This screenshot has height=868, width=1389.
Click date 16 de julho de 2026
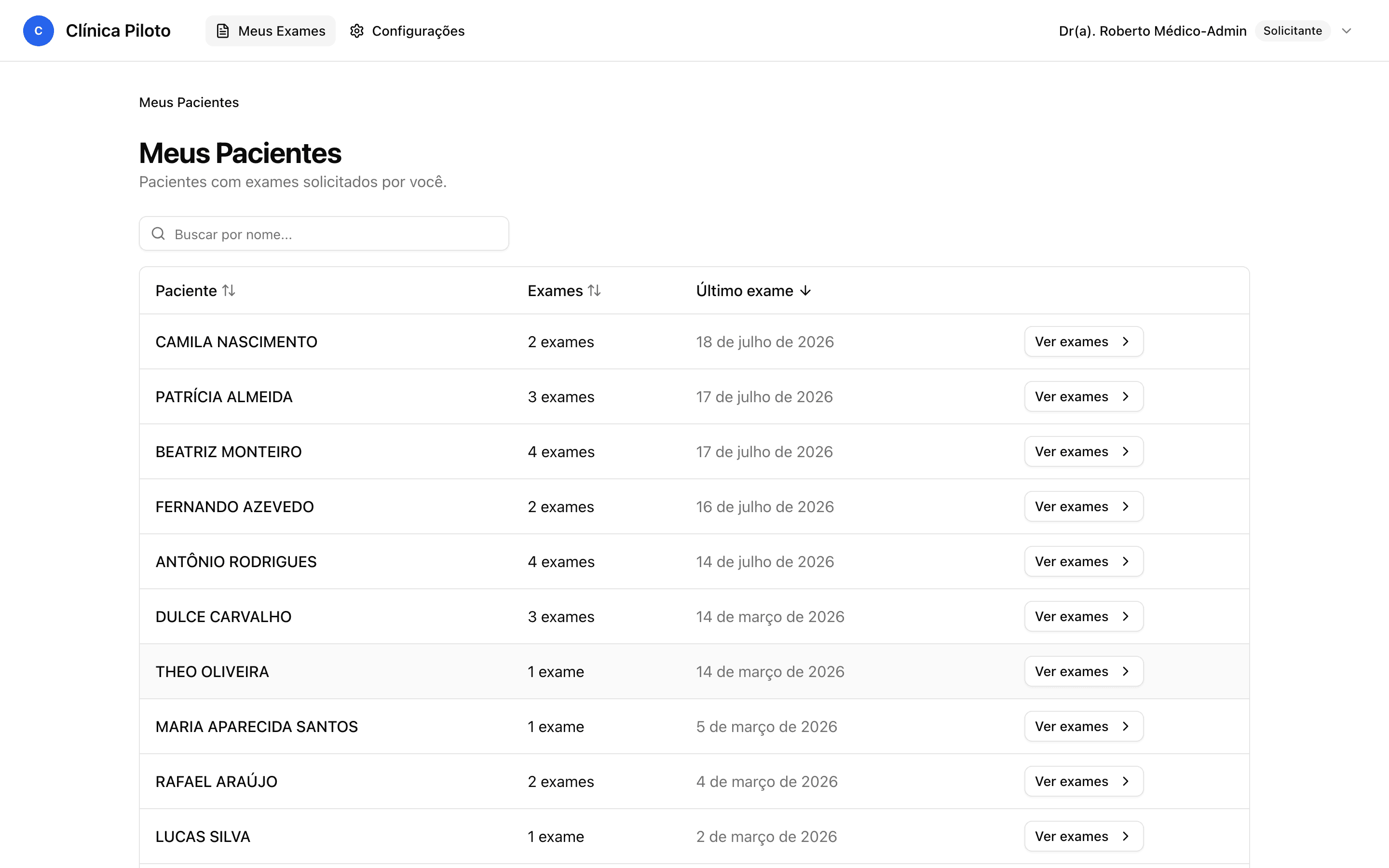[764, 506]
